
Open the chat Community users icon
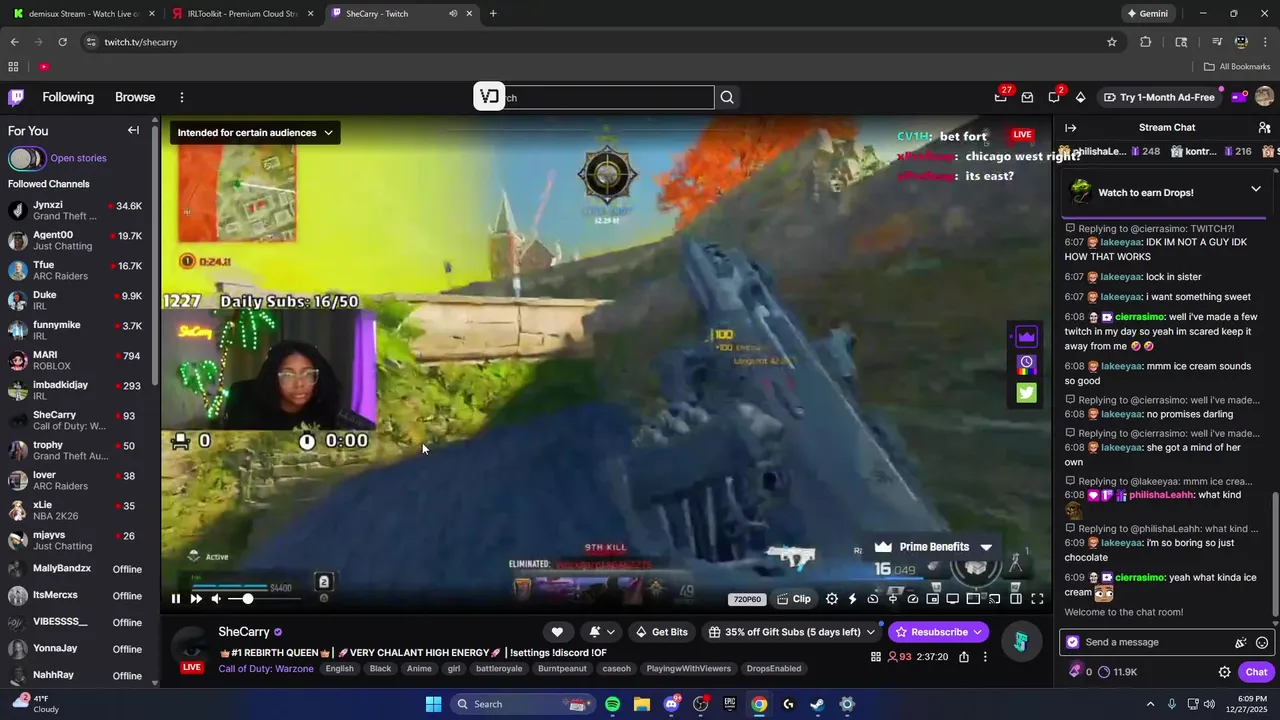tap(1264, 128)
